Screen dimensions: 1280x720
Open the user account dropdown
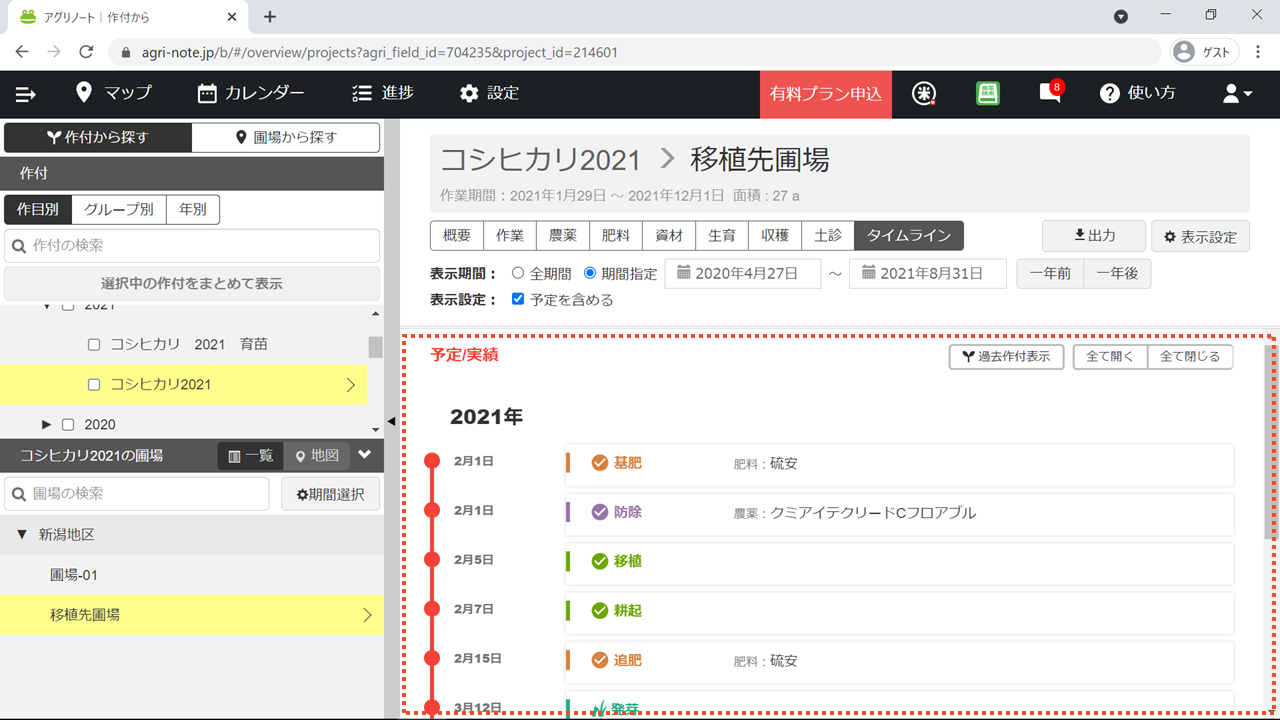pyautogui.click(x=1237, y=93)
